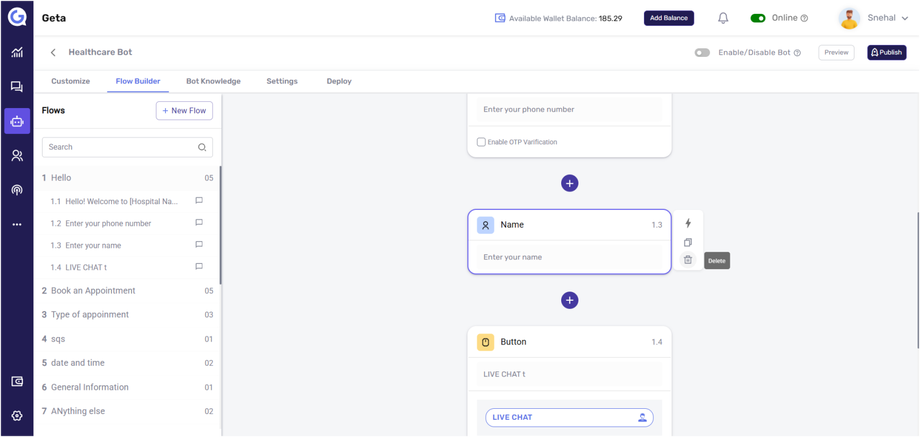The height and width of the screenshot is (437, 920).
Task: Click the flows Search input field
Action: tap(120, 147)
